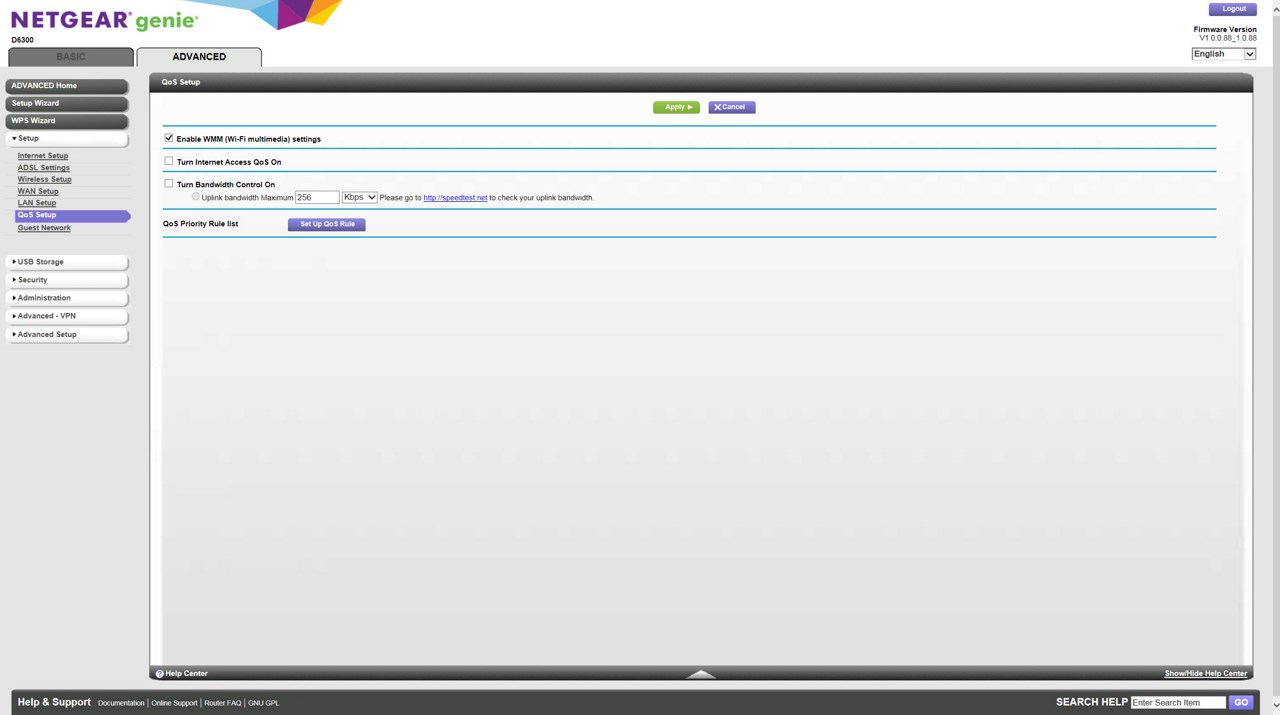Expand the Advanced Setup section
Image resolution: width=1280 pixels, height=715 pixels.
point(67,334)
